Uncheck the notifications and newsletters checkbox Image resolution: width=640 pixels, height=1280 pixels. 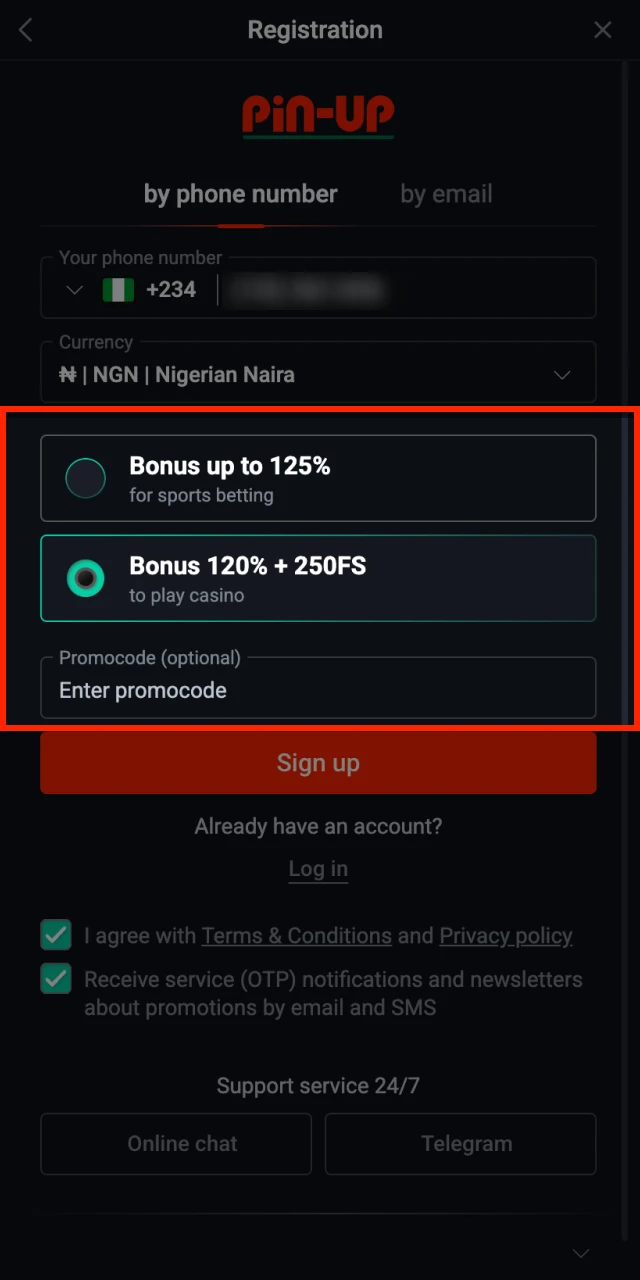point(56,979)
